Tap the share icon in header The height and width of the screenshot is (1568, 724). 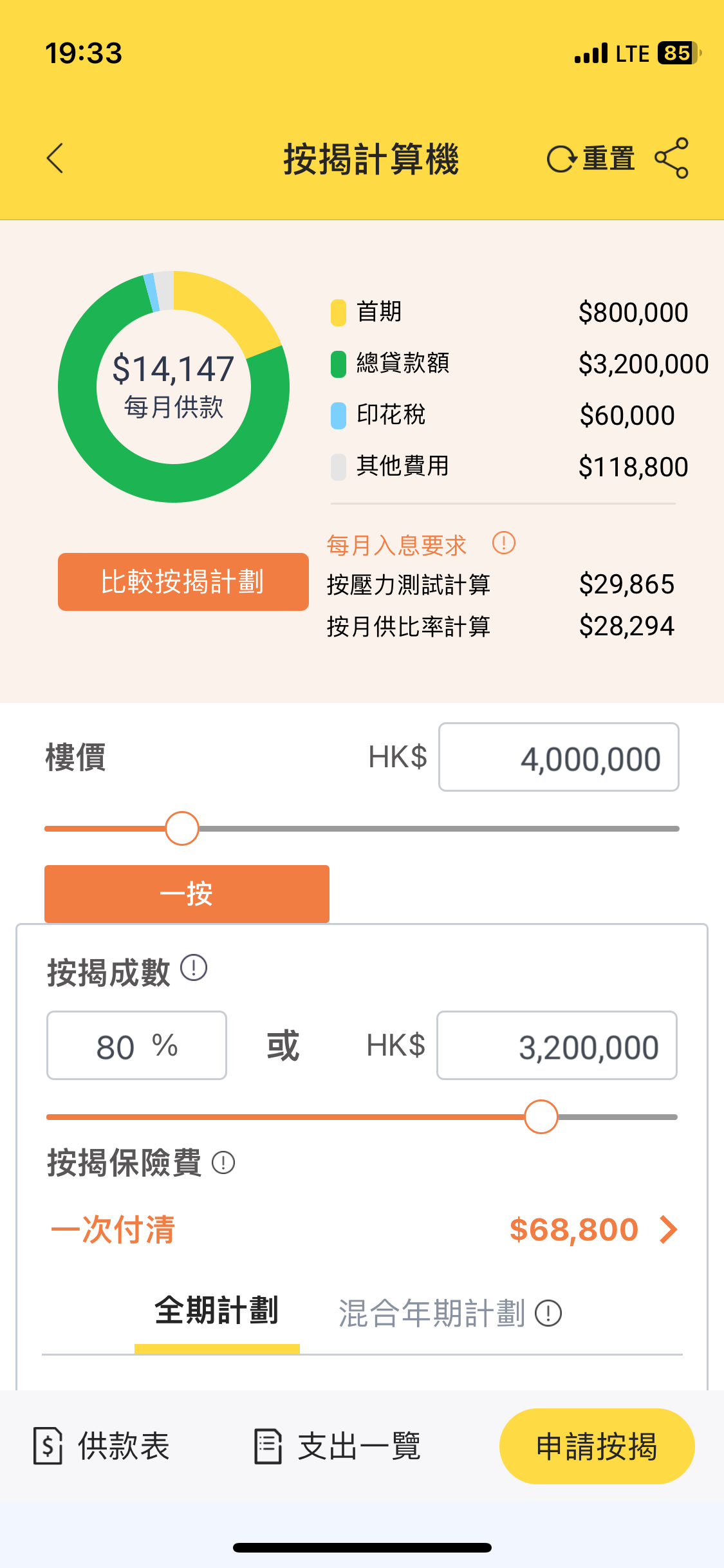point(671,158)
